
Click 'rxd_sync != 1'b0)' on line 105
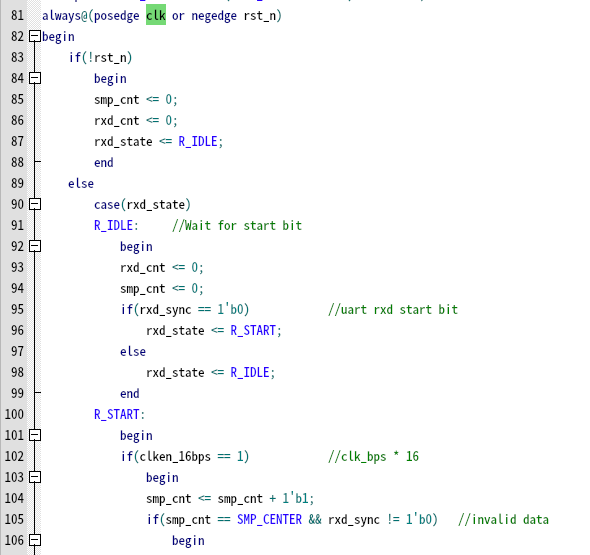[383, 520]
